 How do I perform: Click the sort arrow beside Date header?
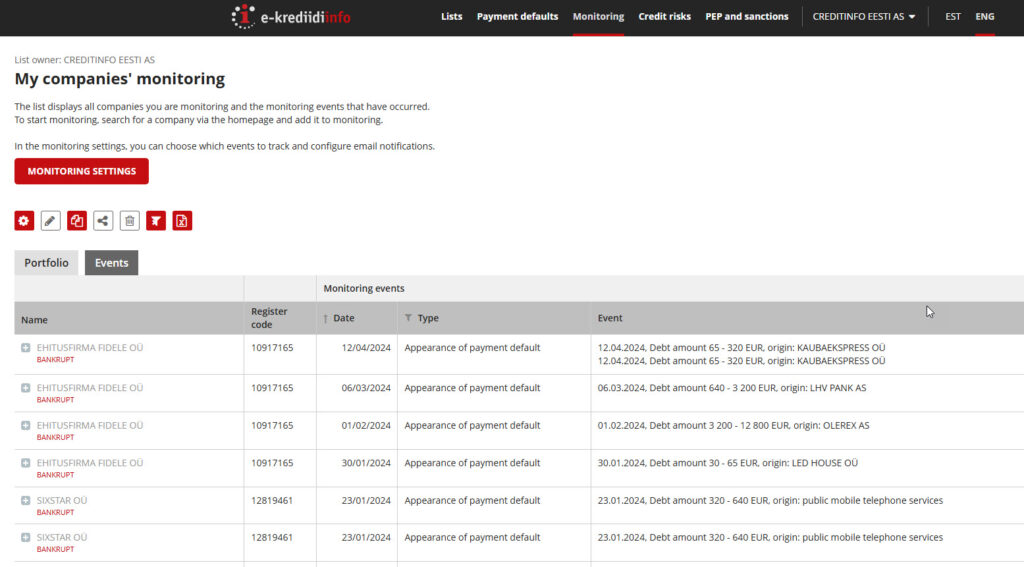tap(325, 319)
